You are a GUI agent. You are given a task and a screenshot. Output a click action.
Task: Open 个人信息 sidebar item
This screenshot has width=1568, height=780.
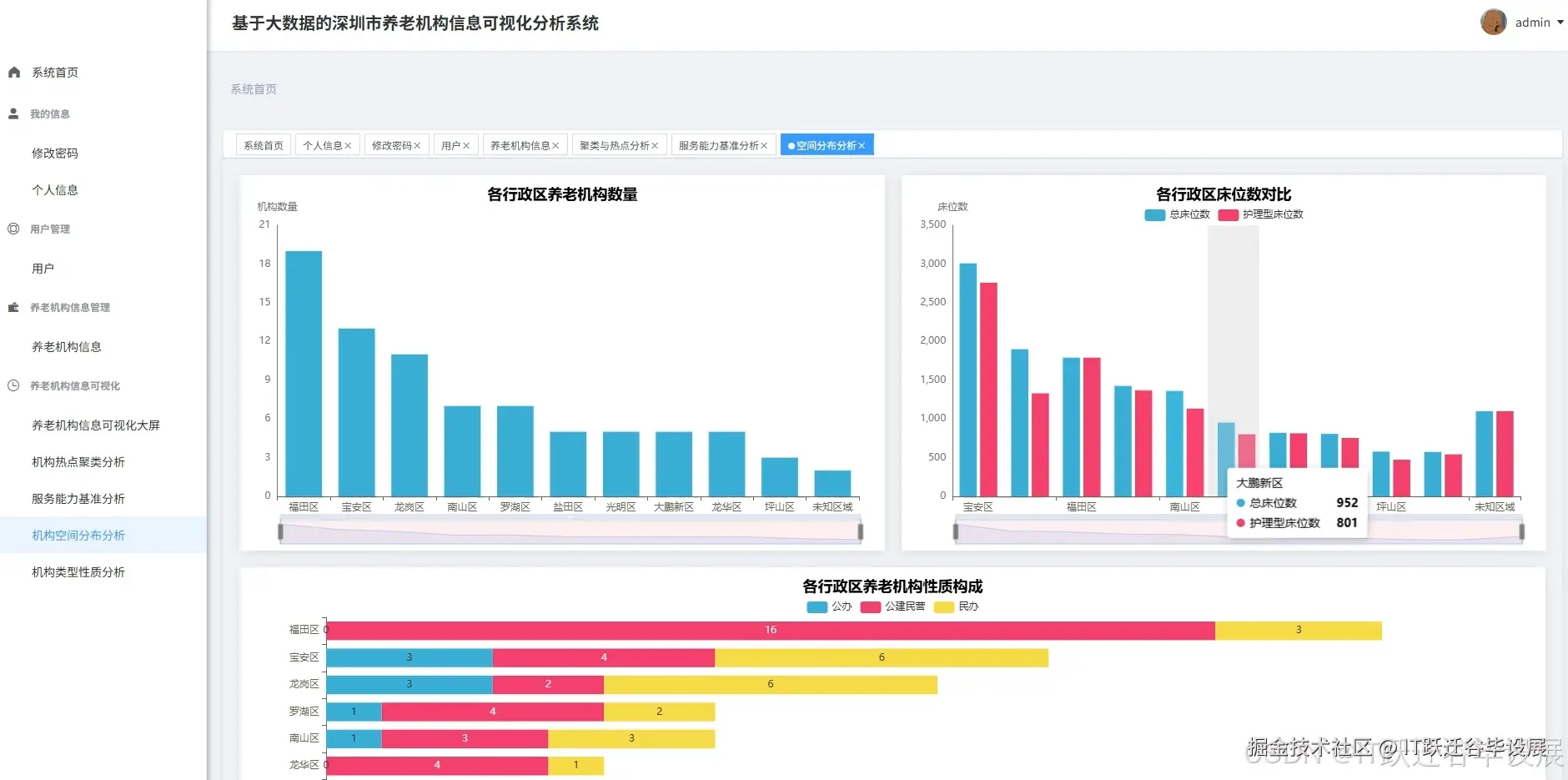tap(55, 190)
